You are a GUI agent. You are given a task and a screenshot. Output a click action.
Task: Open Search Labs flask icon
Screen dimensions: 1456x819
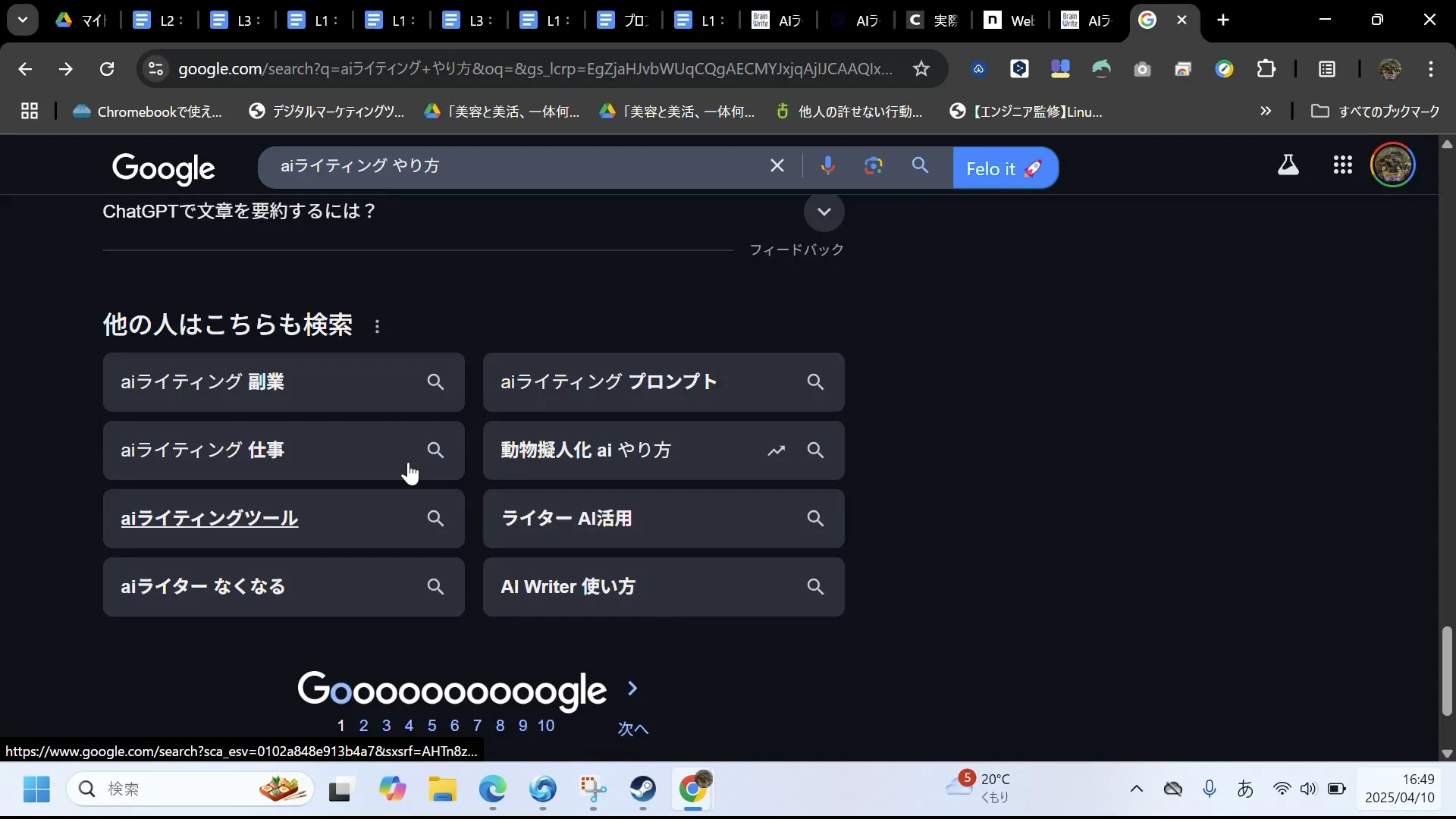pos(1288,165)
